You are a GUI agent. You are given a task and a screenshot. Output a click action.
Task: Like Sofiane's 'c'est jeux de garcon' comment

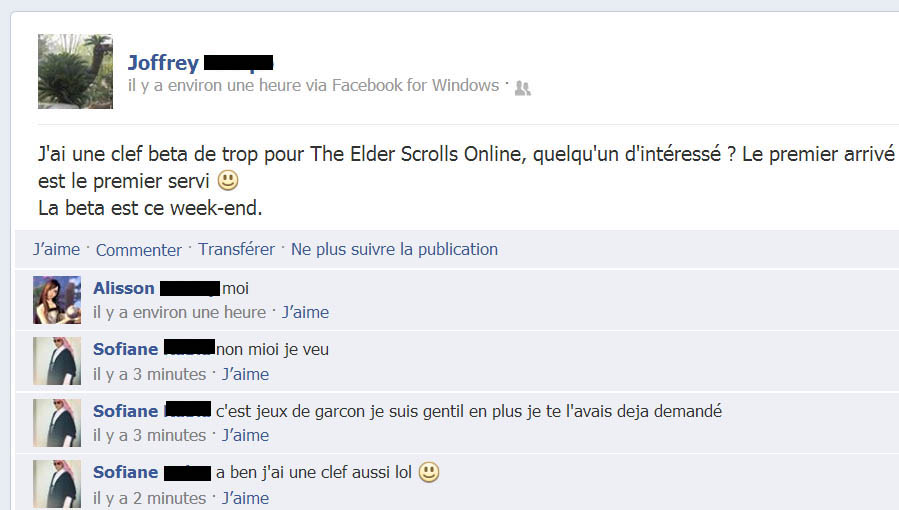click(x=245, y=436)
